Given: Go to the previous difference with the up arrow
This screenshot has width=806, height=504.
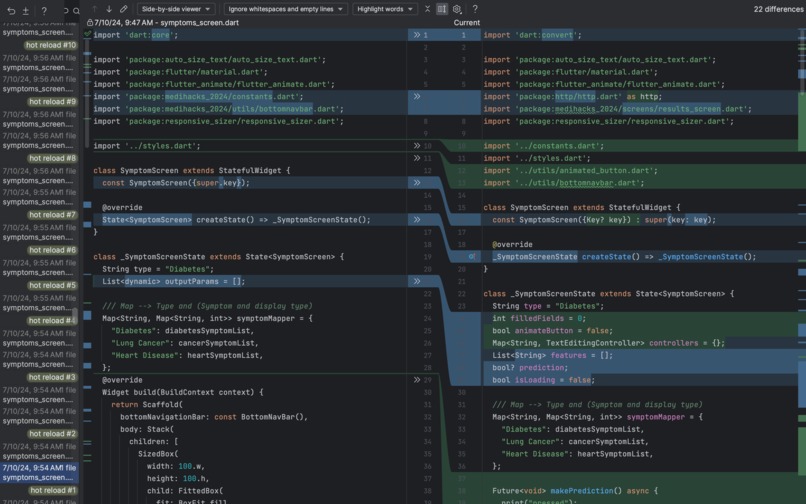Looking at the screenshot, I should click(x=95, y=9).
